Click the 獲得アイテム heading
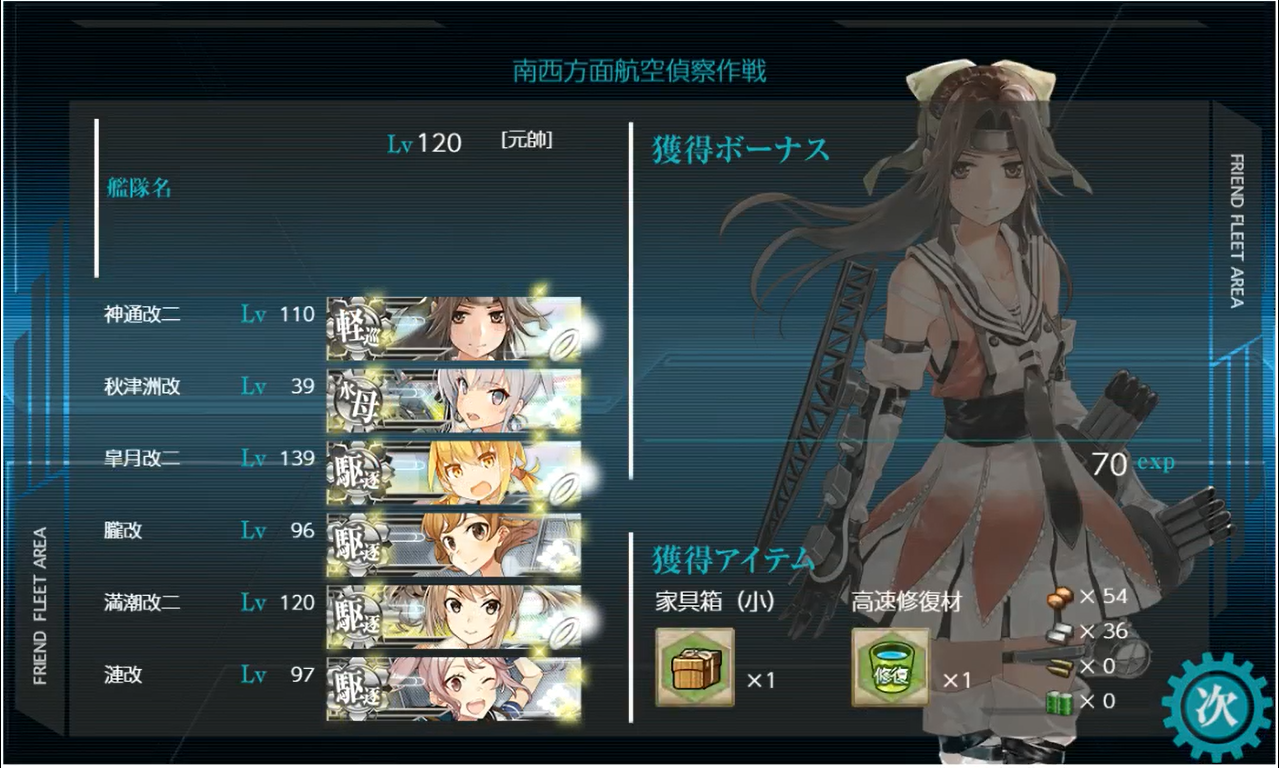This screenshot has height=768, width=1279. tap(733, 560)
